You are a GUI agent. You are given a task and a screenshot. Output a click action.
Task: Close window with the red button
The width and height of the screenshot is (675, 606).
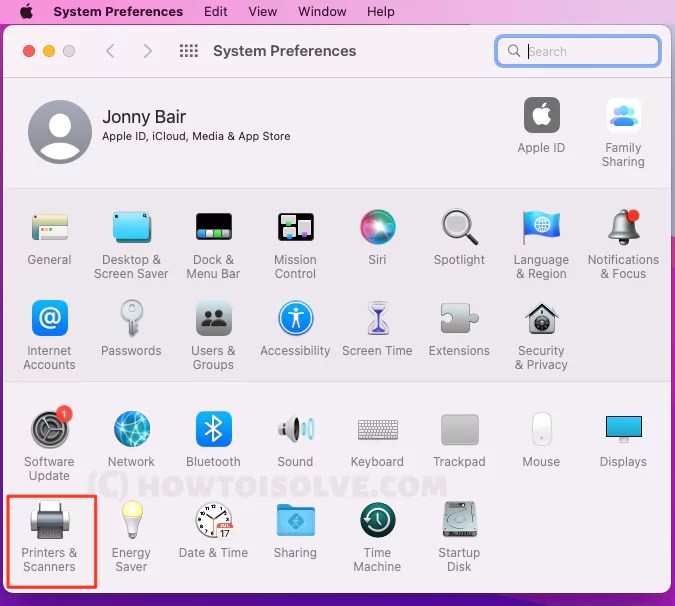(x=29, y=51)
